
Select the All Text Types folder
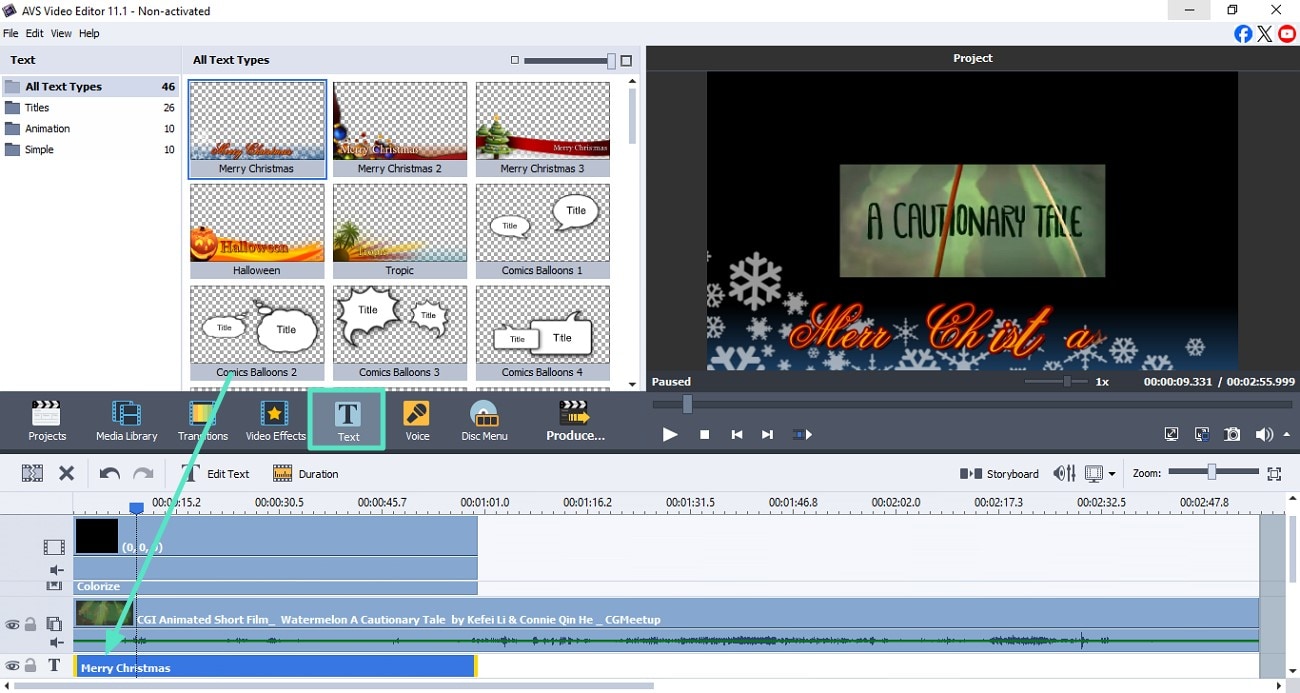[x=90, y=86]
